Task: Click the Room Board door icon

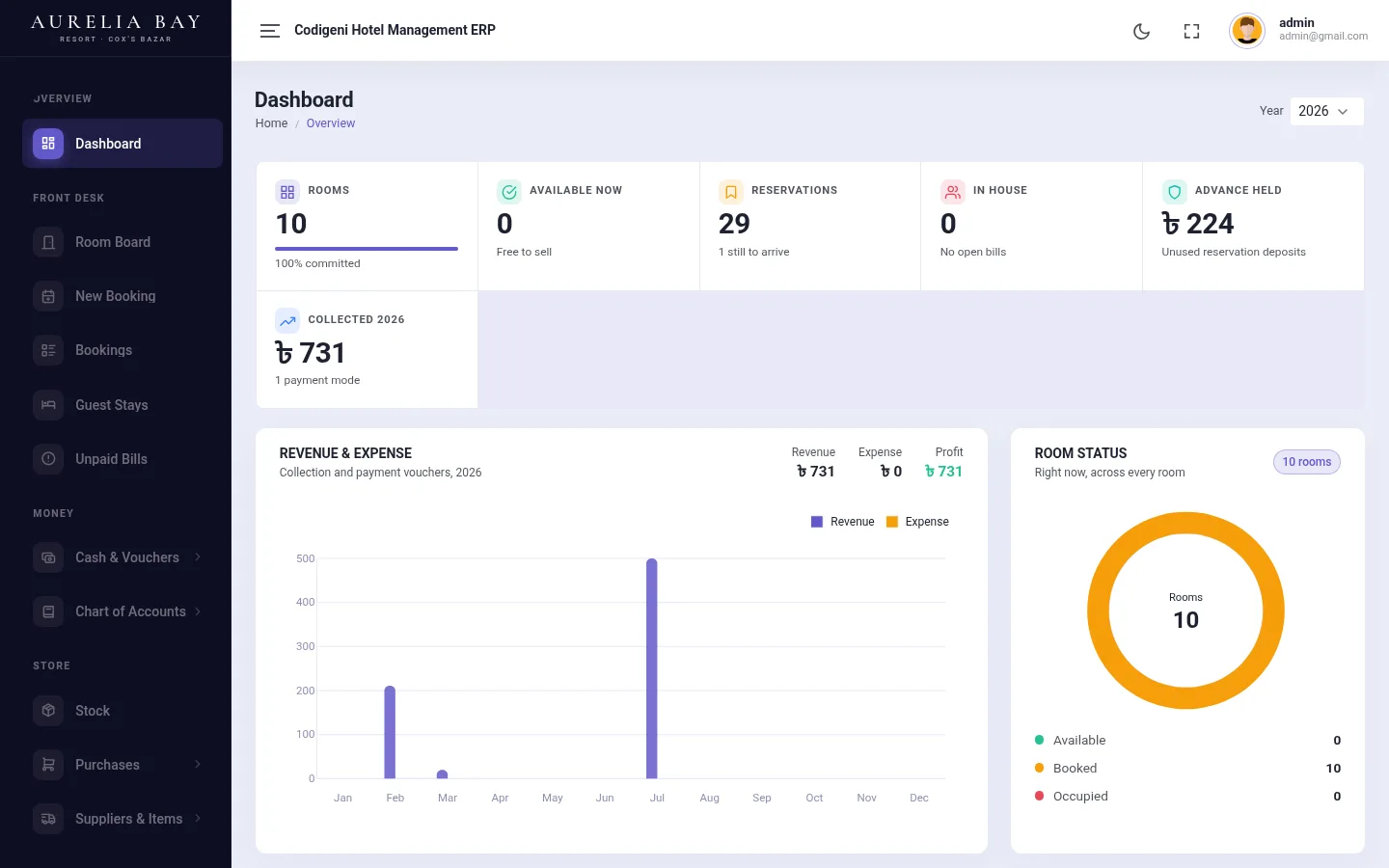Action: 48,242
